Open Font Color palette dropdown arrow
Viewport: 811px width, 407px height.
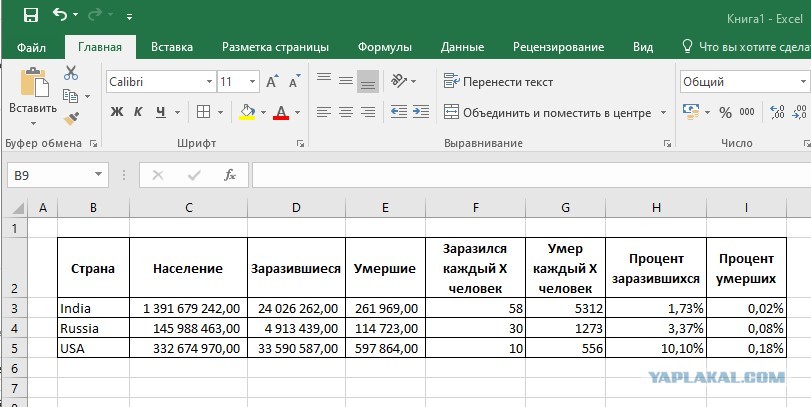click(297, 112)
